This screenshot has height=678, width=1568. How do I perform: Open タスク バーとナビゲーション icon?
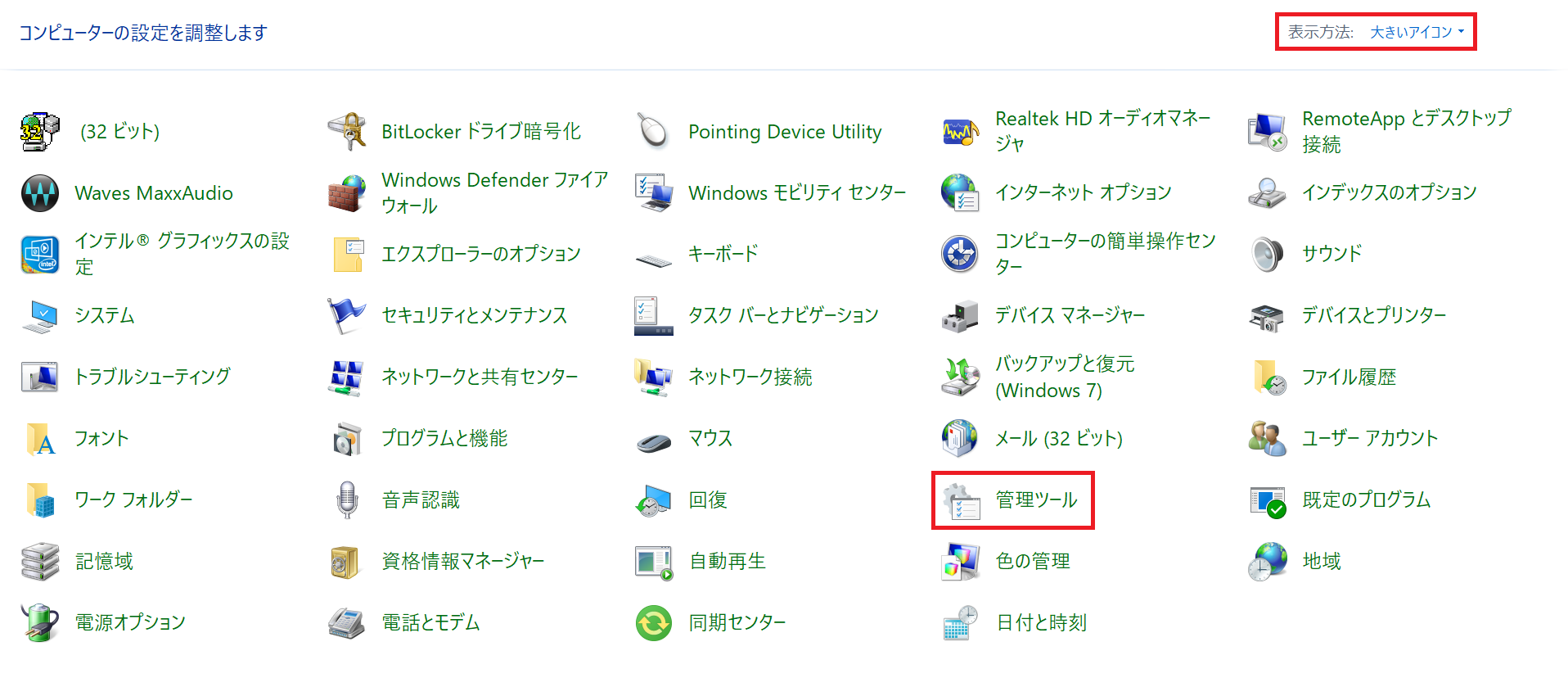point(654,315)
